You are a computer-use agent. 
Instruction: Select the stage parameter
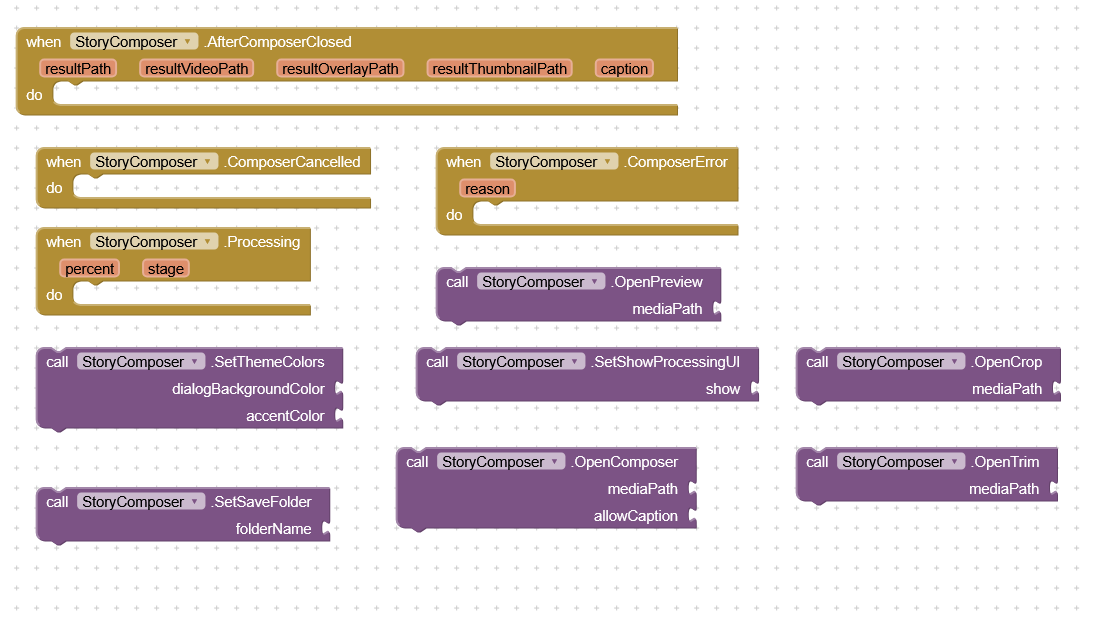click(x=166, y=269)
